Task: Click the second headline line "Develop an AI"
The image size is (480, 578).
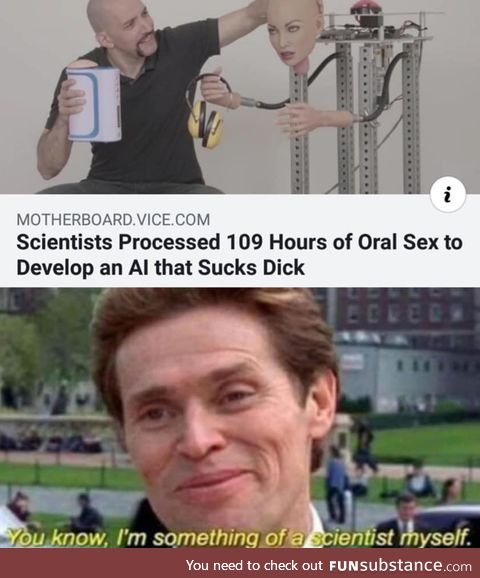Action: coord(161,268)
